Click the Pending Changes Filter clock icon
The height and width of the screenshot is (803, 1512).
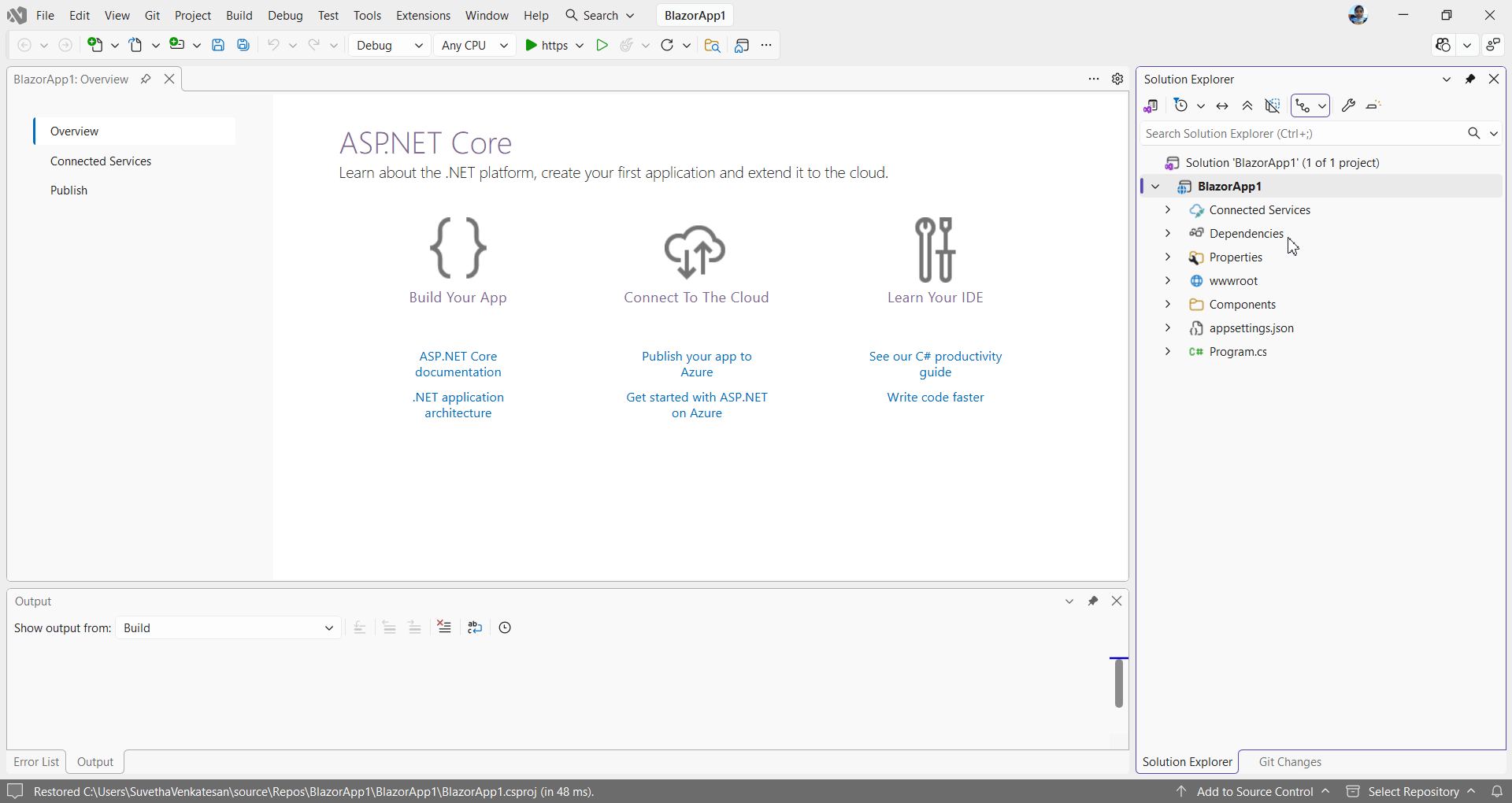(x=1180, y=105)
